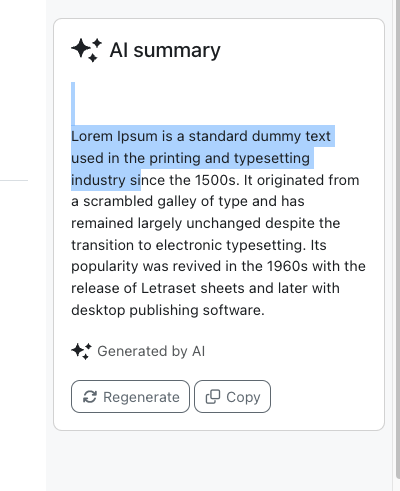Click the small sparkle icon before Generated by AI
This screenshot has width=400, height=491.
81,351
